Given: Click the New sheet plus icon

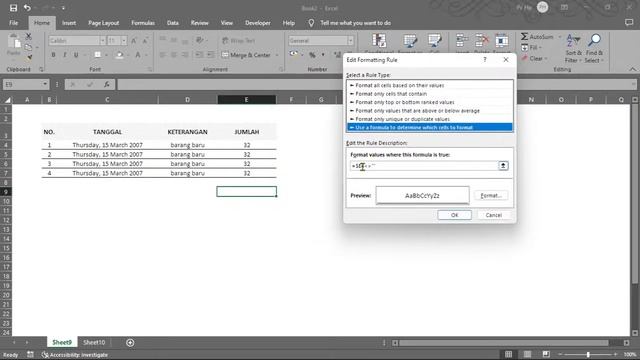Looking at the screenshot, I should (x=130, y=343).
